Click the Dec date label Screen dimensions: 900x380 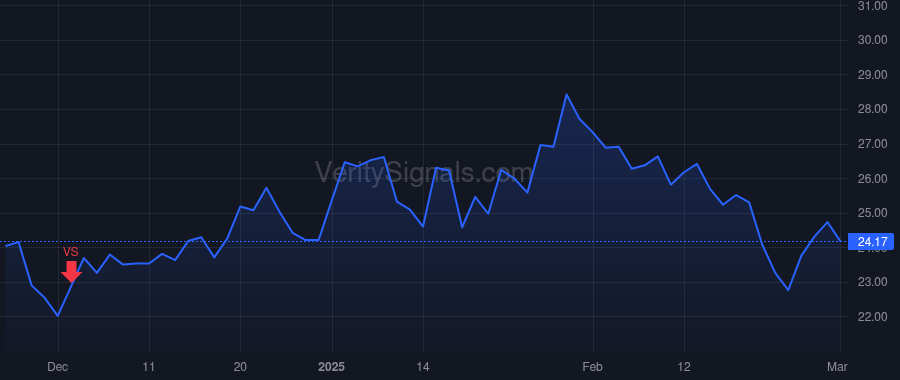coord(58,367)
